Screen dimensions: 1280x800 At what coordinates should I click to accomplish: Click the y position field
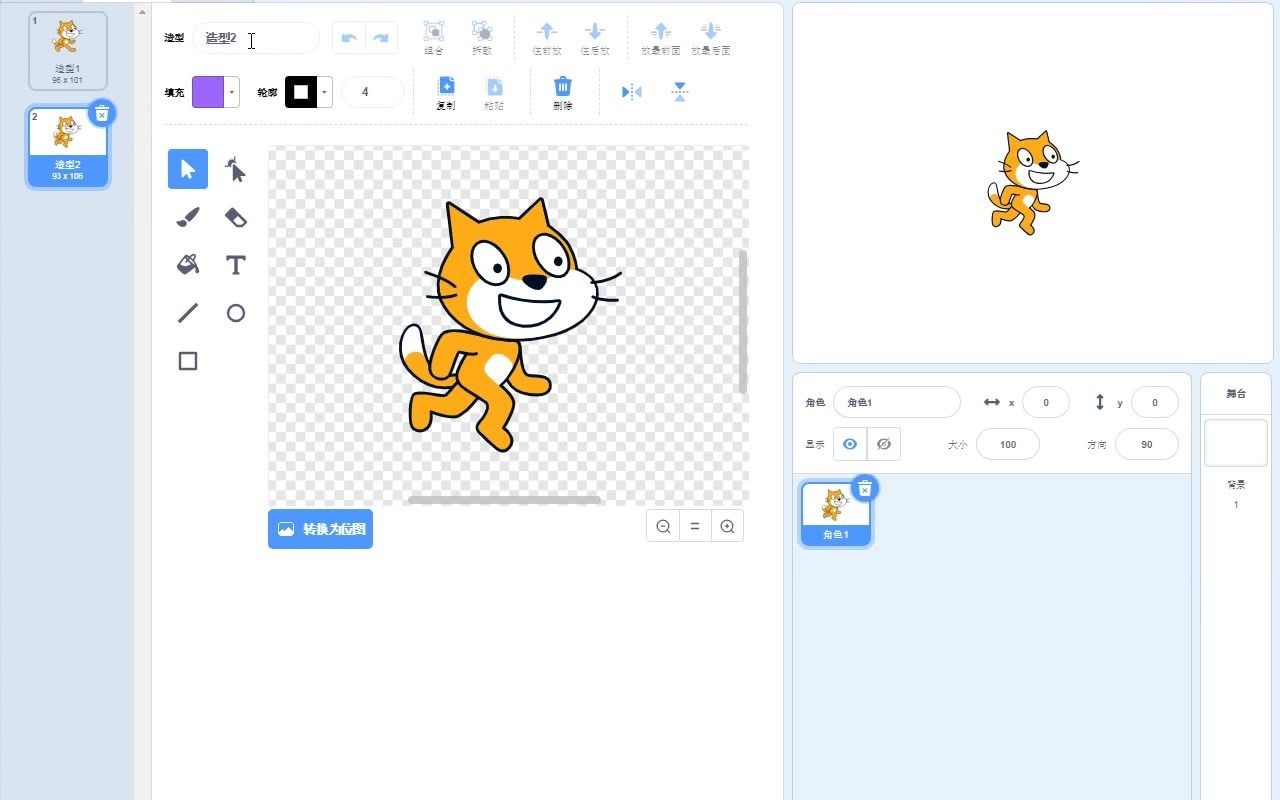click(1155, 402)
